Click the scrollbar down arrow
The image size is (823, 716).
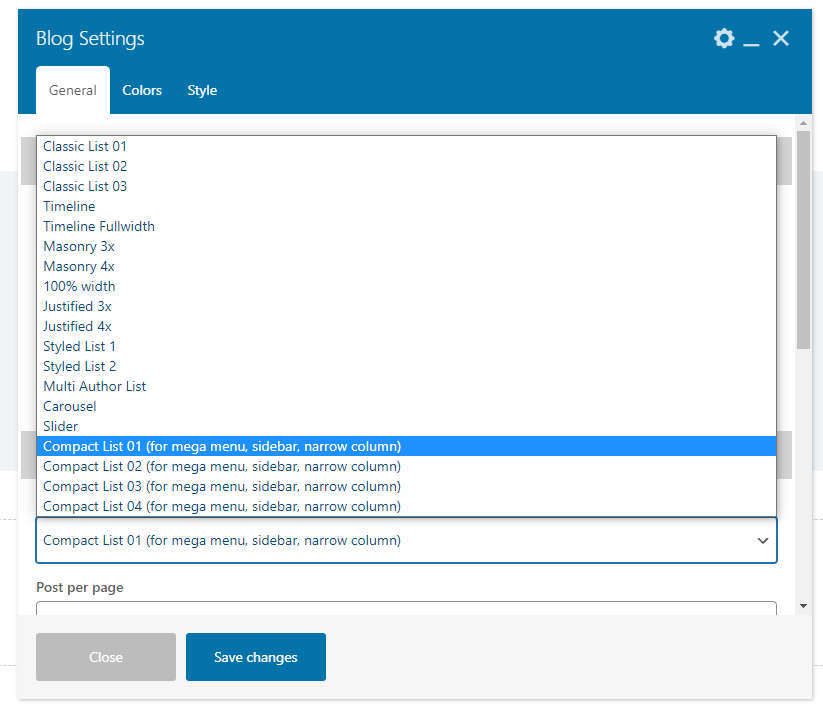[804, 606]
